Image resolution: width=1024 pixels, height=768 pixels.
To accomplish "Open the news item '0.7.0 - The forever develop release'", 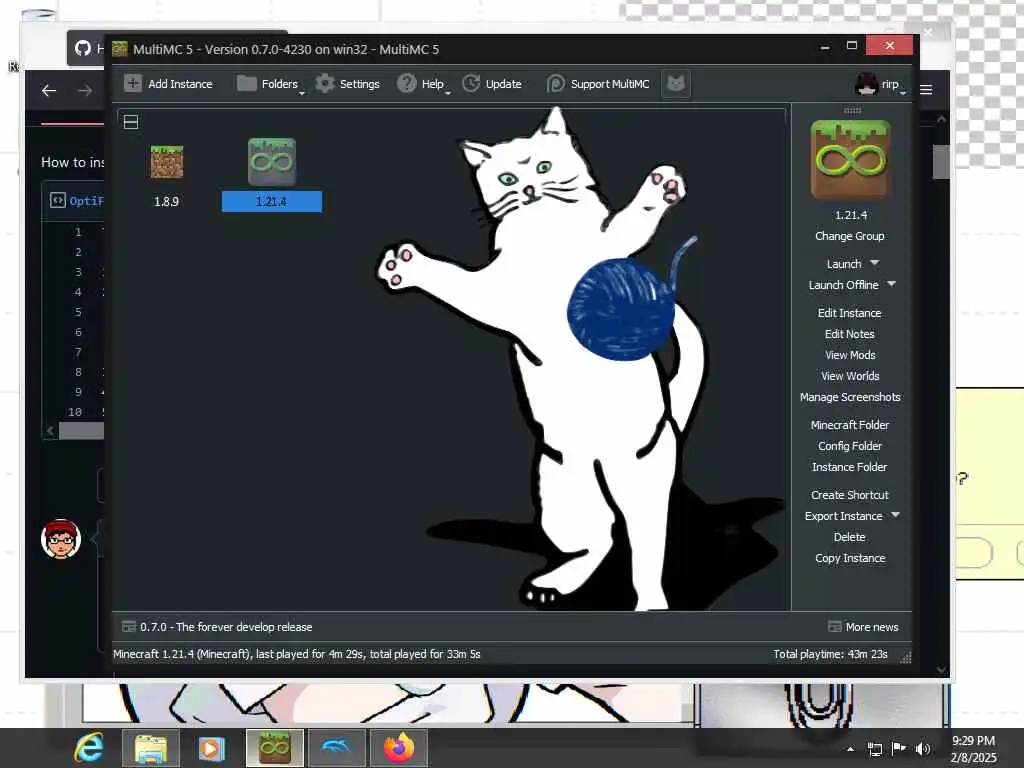I will click(x=217, y=627).
